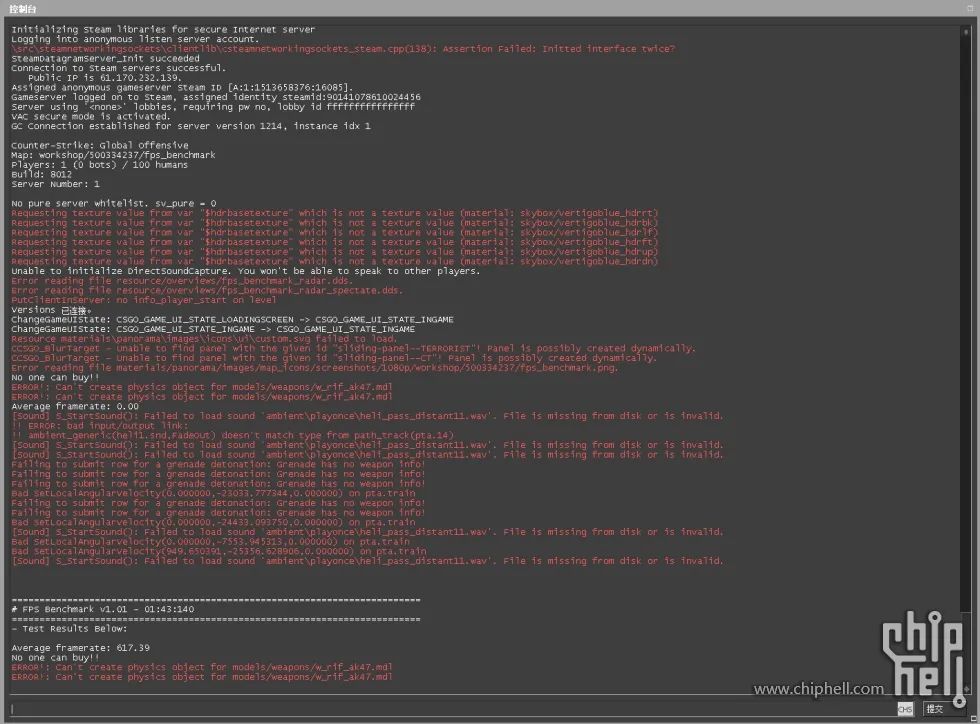This screenshot has height=724, width=980.
Task: Click the 'Initializing Steam libraries' first line
Action: pyautogui.click(x=163, y=29)
